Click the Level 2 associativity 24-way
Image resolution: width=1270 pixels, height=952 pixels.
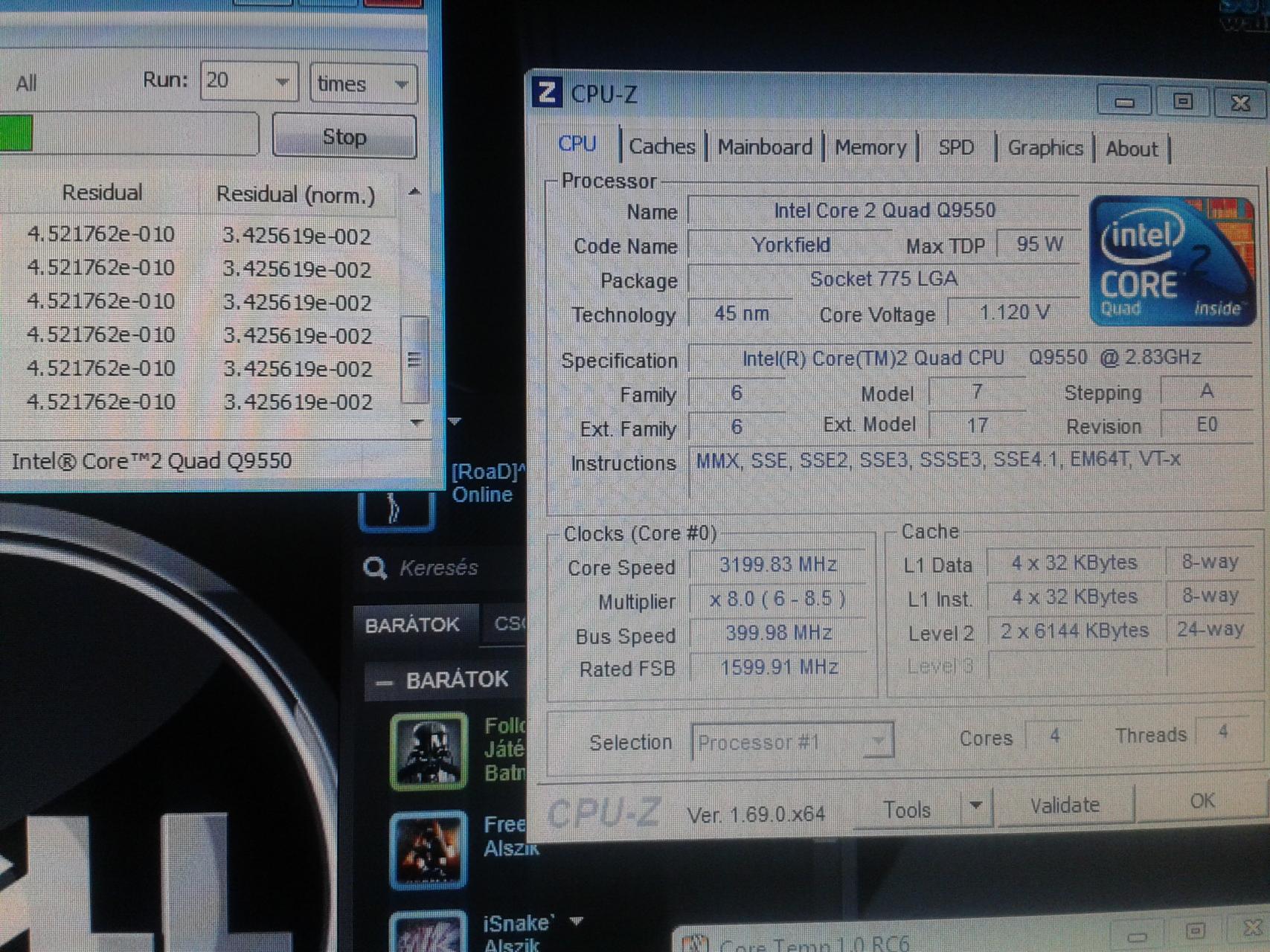(x=1210, y=629)
